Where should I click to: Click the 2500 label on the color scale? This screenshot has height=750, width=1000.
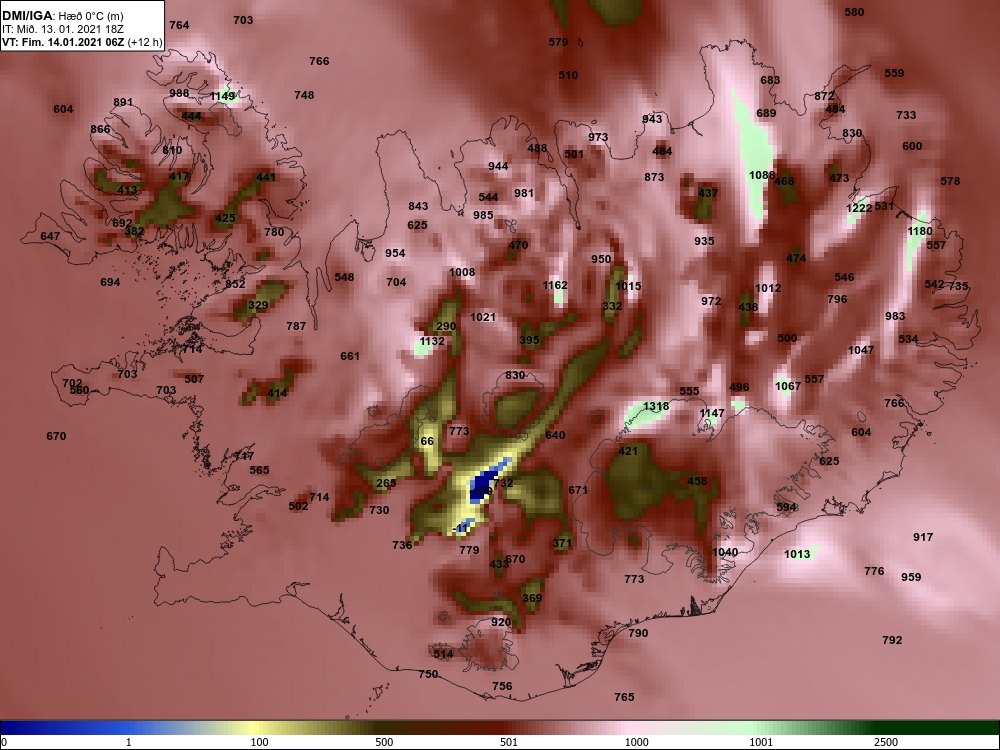pos(886,742)
